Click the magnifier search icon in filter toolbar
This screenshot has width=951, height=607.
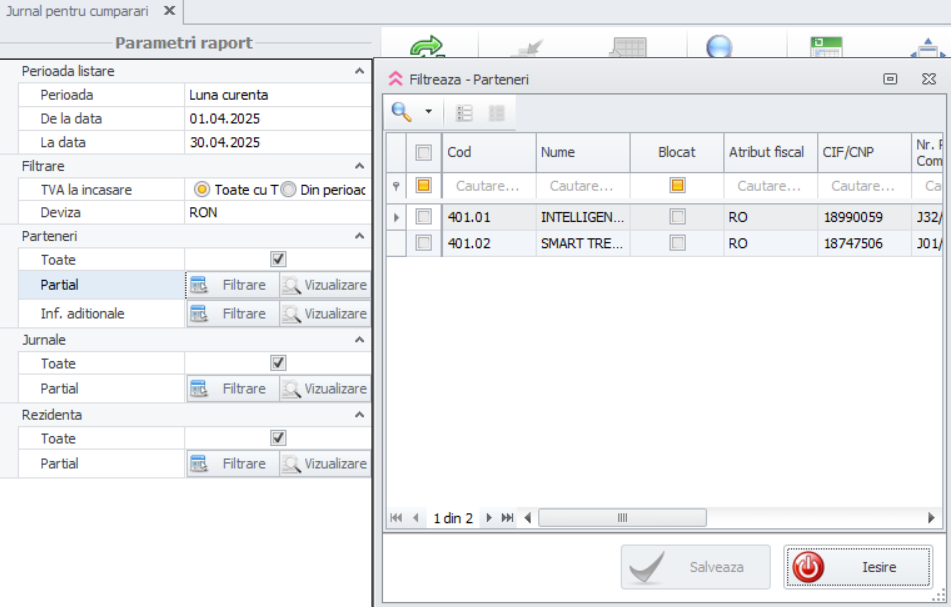(x=401, y=112)
